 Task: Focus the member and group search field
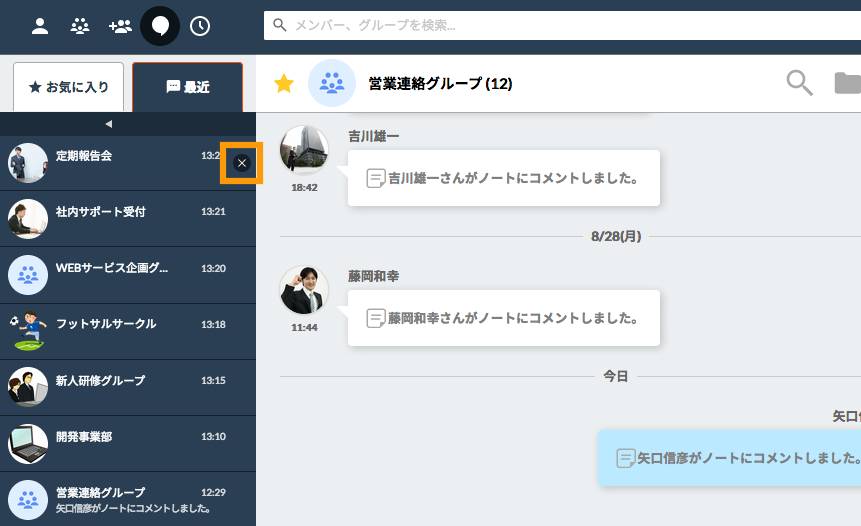click(560, 25)
